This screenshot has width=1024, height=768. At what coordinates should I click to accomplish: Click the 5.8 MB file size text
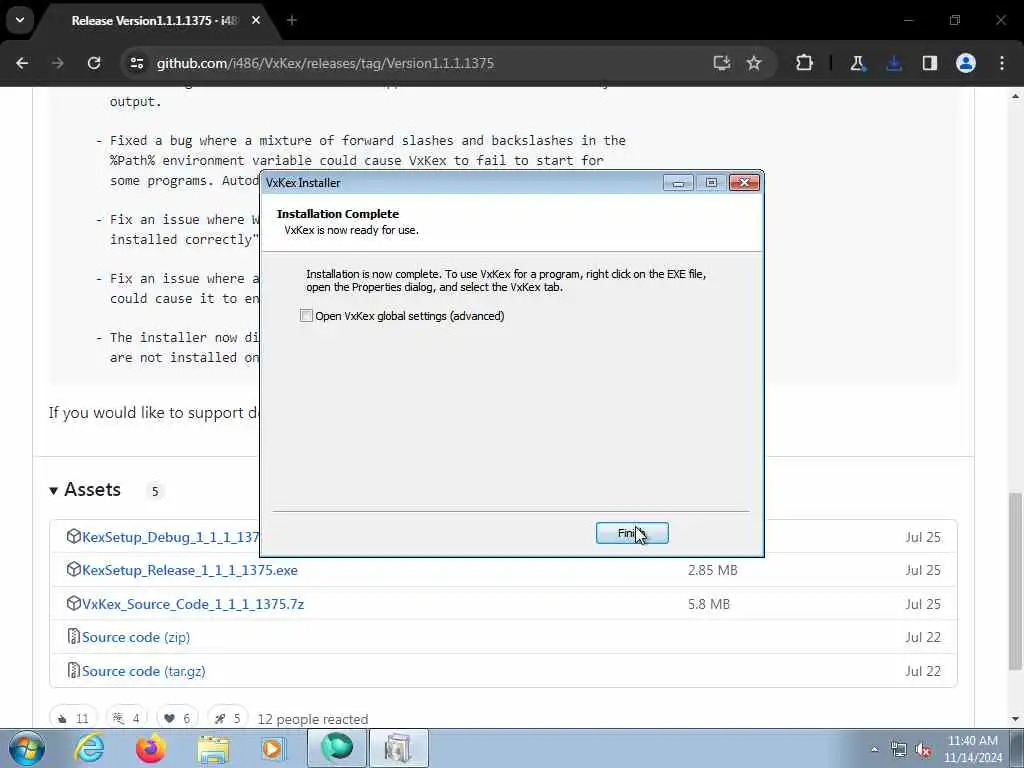pos(709,604)
